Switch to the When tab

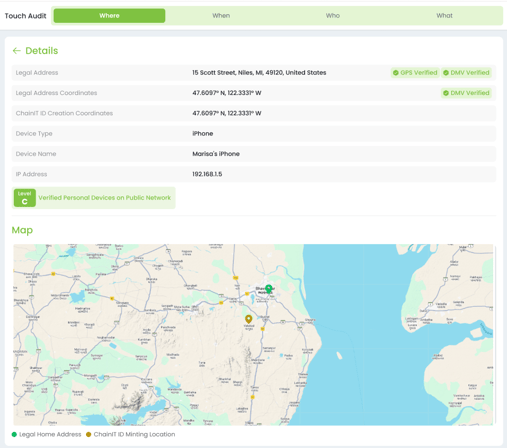tap(221, 16)
